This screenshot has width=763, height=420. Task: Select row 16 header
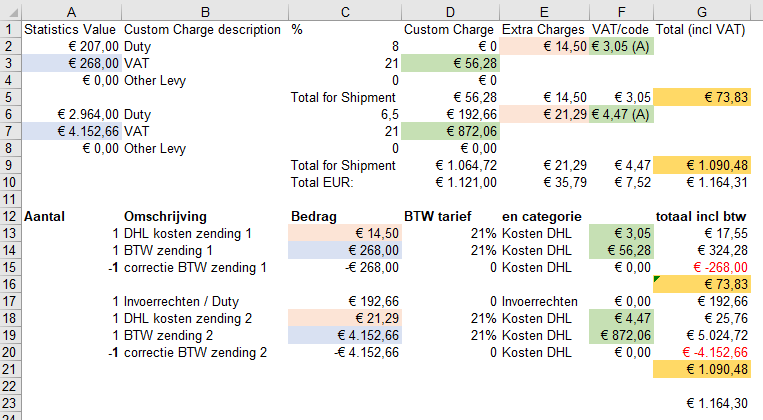click(11, 284)
